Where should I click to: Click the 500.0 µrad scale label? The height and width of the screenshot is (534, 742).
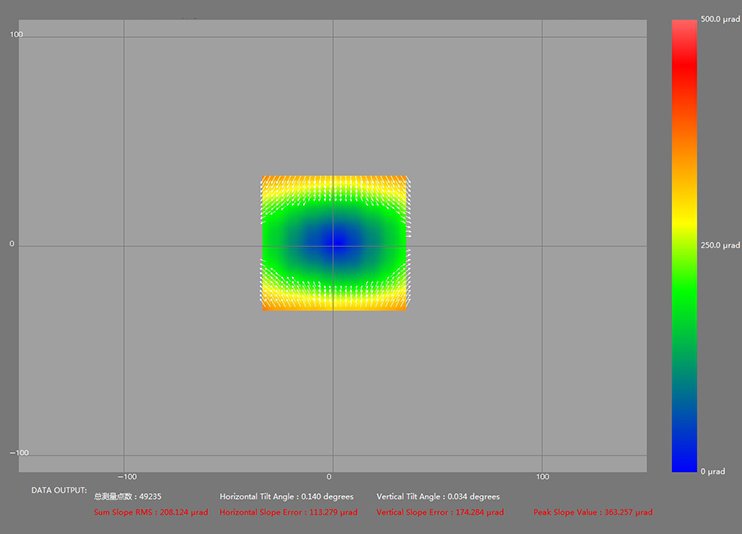720,19
